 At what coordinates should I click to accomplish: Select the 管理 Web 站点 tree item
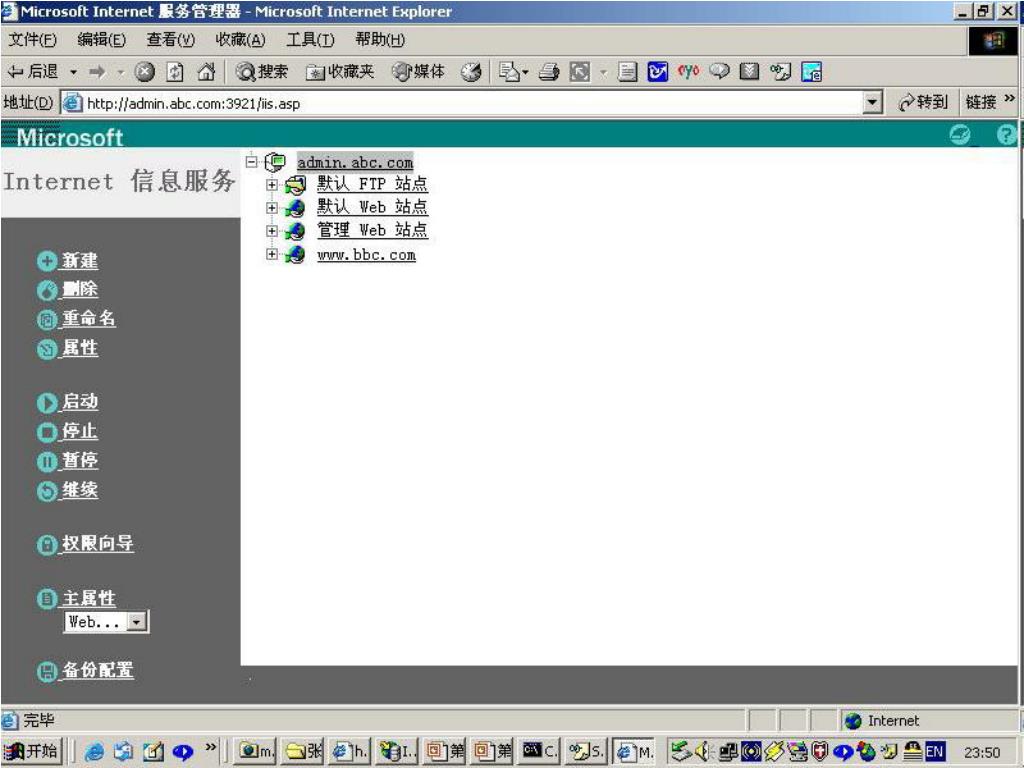372,231
